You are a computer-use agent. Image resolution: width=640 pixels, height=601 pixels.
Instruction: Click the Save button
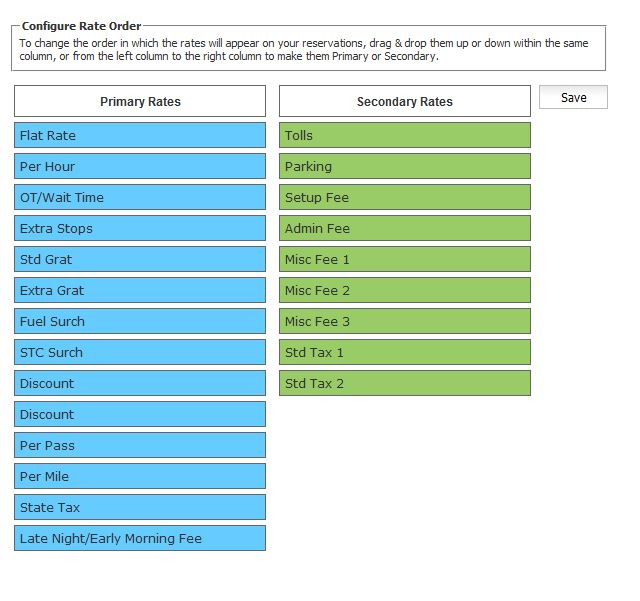(x=573, y=97)
